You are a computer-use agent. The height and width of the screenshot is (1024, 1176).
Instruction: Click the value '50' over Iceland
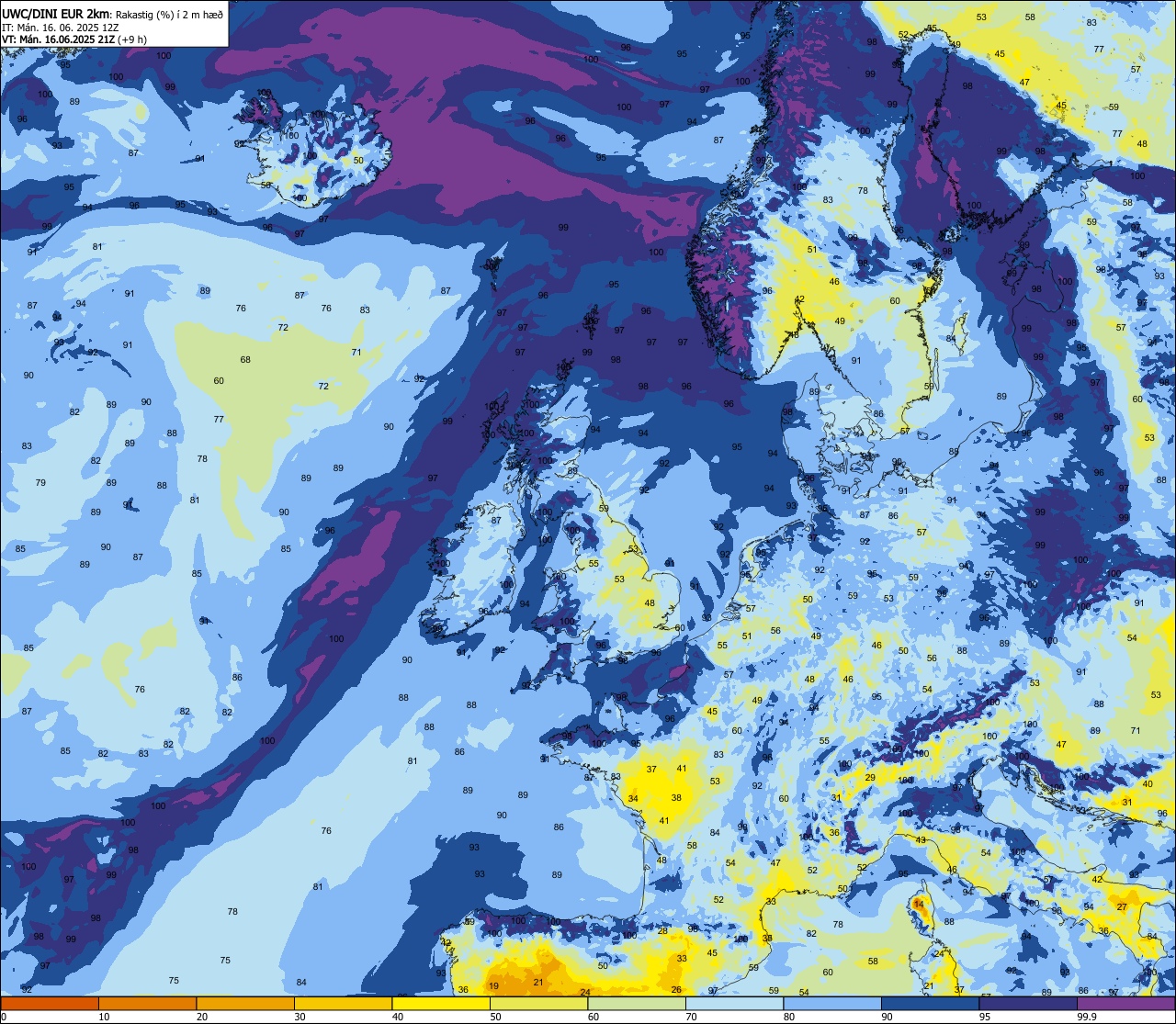tap(358, 160)
